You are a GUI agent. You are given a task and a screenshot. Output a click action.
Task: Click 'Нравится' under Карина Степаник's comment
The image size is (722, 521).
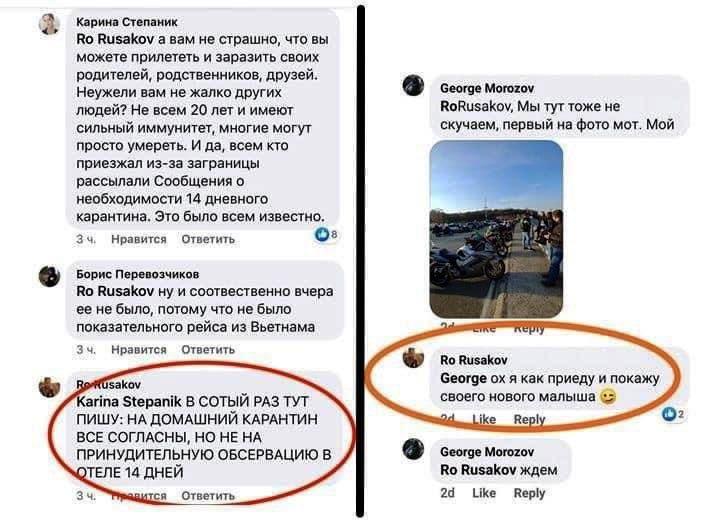[x=139, y=239]
